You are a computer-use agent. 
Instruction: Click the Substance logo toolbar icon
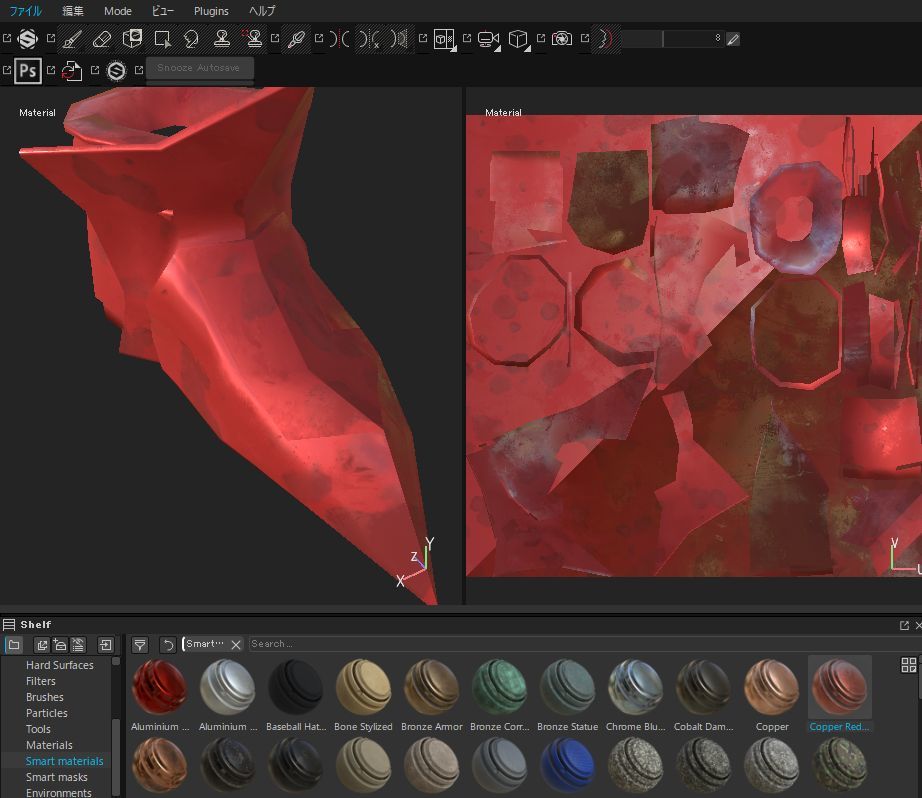[x=28, y=39]
